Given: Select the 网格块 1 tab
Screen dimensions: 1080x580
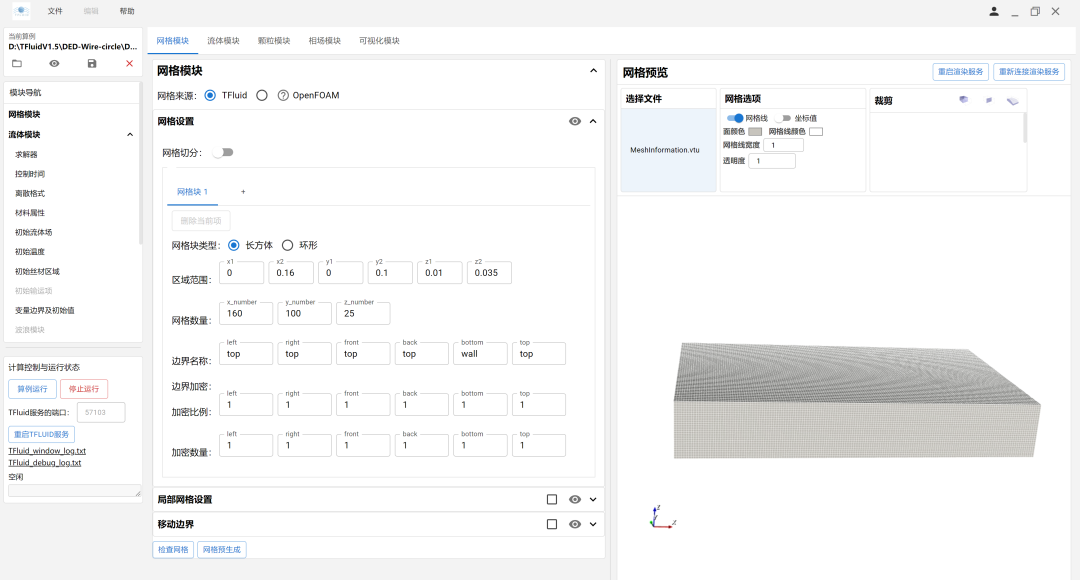Looking at the screenshot, I should coord(192,192).
